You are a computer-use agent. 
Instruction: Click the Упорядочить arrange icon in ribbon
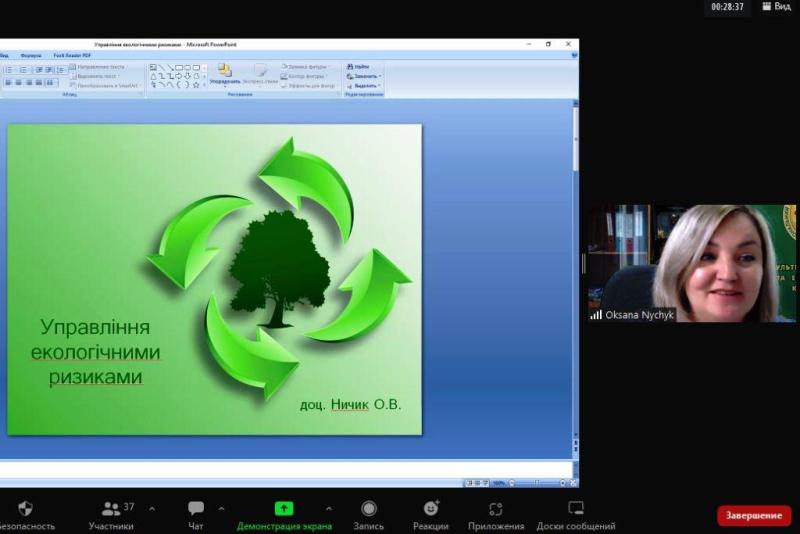224,73
